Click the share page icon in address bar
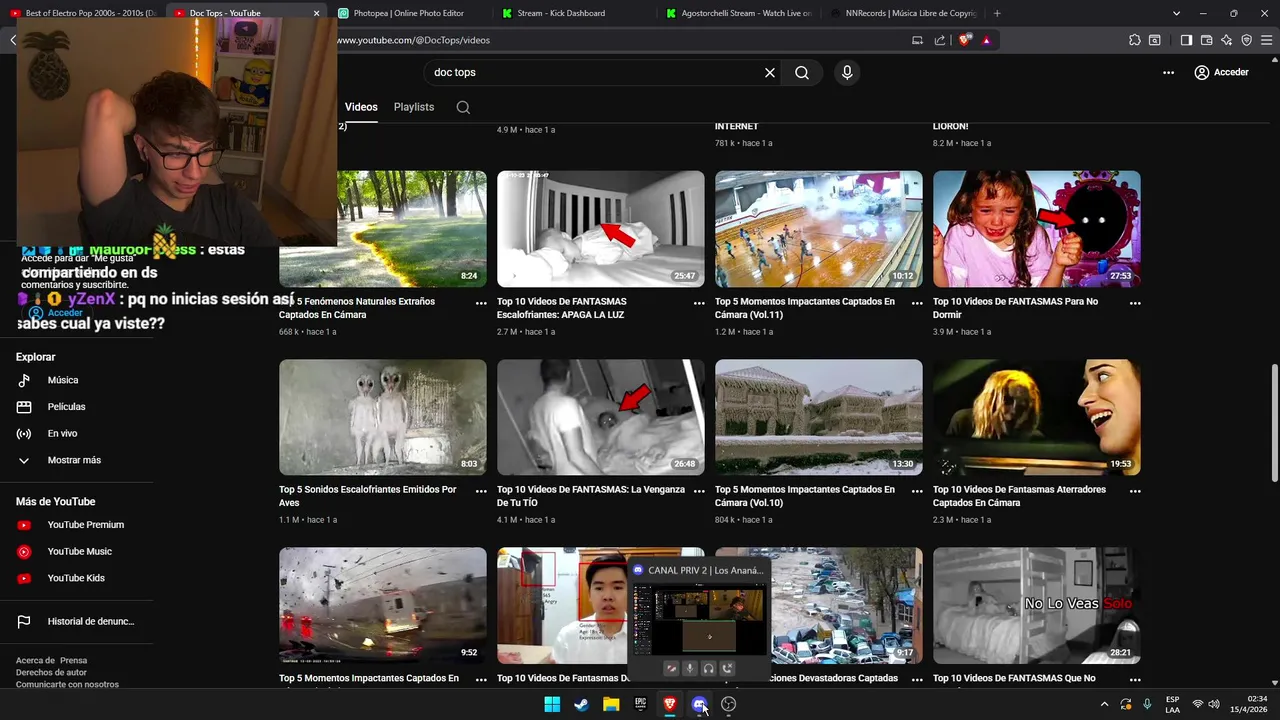Viewport: 1280px width, 720px height. tap(940, 40)
